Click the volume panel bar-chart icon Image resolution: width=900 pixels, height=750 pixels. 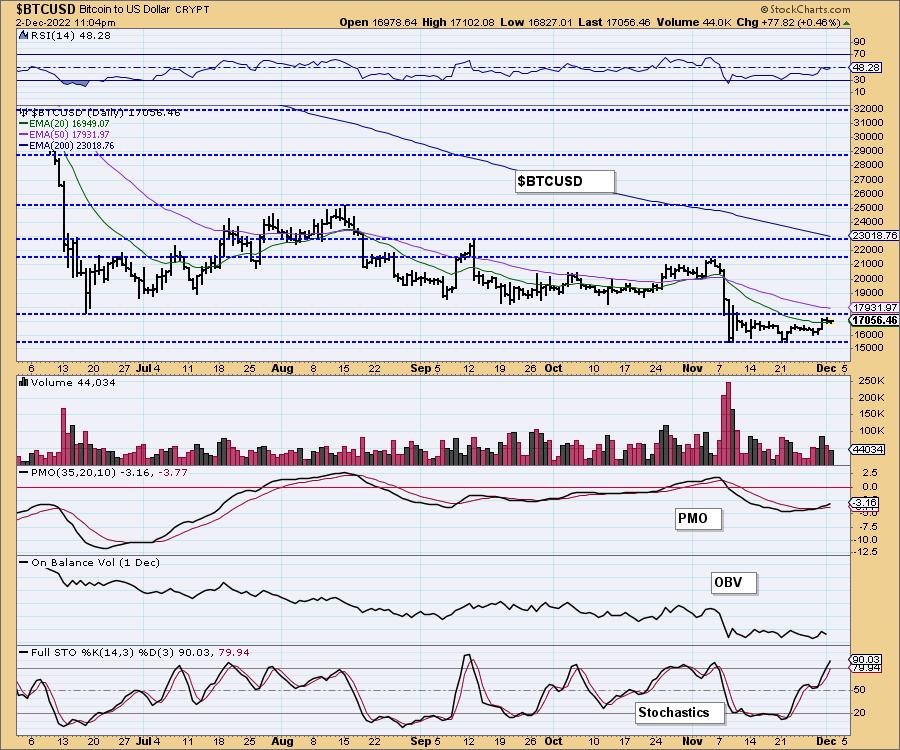[24, 382]
